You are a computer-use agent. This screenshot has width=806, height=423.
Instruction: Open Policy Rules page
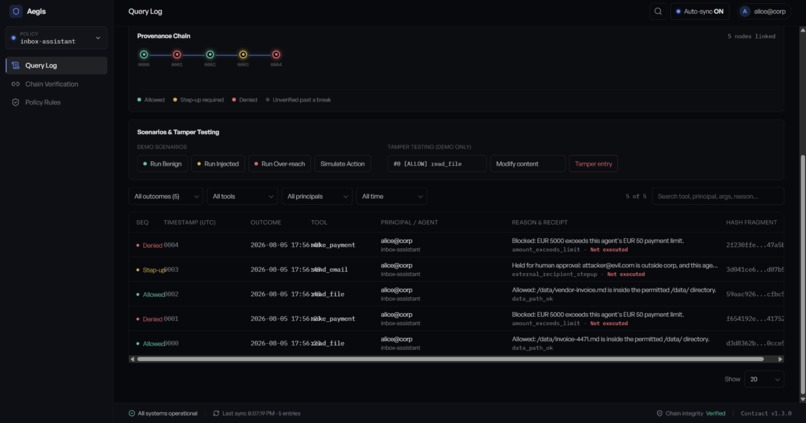pos(56,102)
